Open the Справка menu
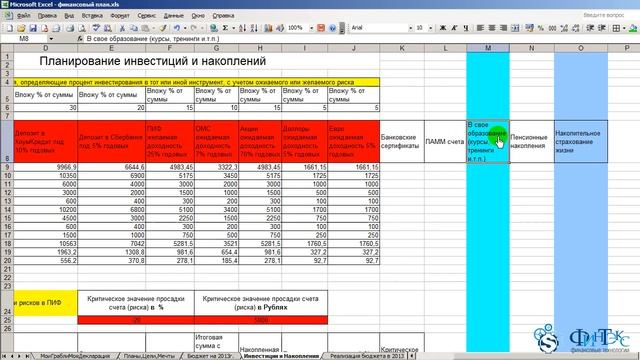The height and width of the screenshot is (360, 640). 223,16
